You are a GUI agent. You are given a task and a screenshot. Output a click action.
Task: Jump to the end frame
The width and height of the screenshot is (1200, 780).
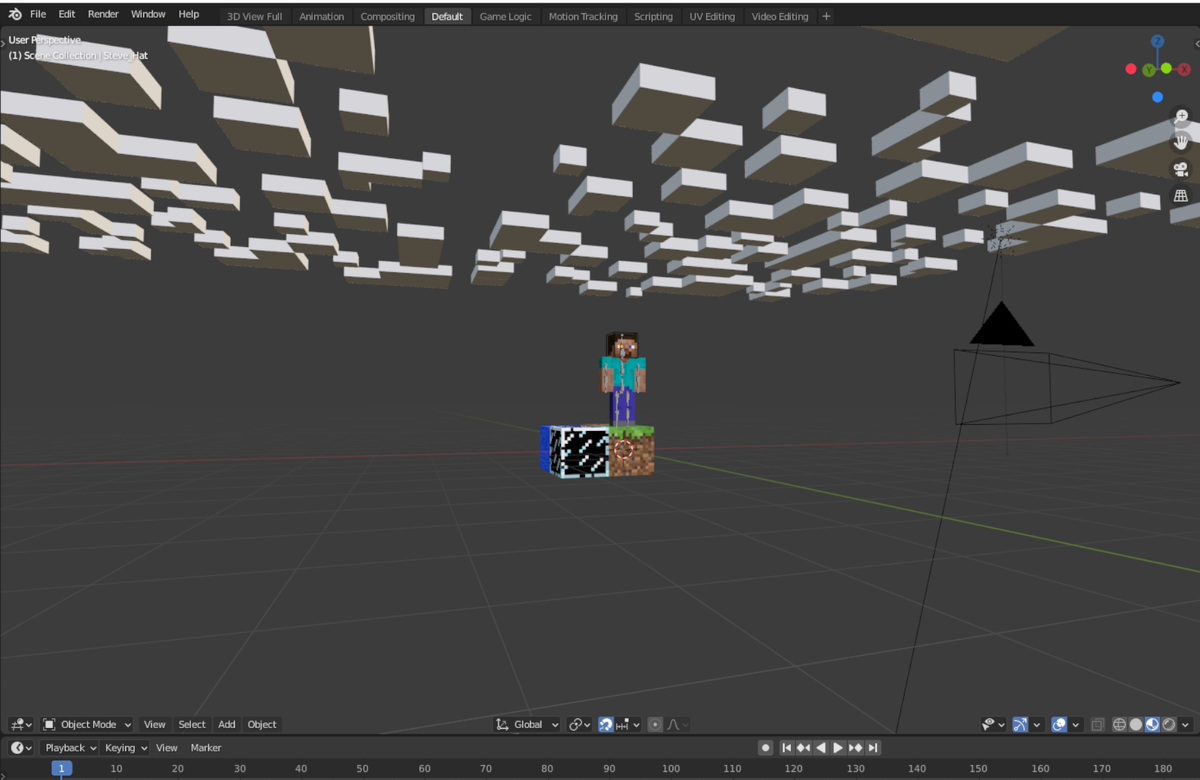pyautogui.click(x=873, y=747)
